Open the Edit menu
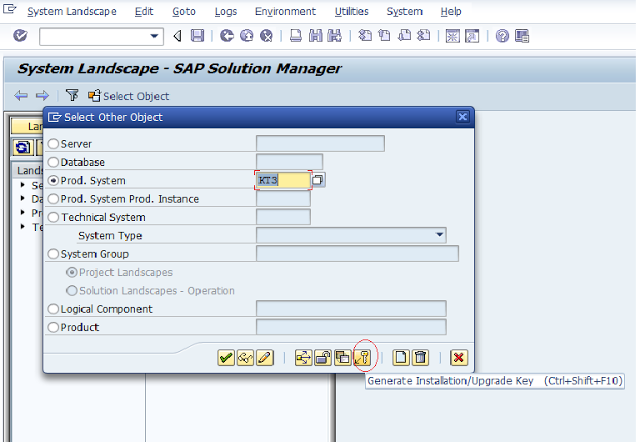Viewport: 640px width, 442px height. [144, 11]
